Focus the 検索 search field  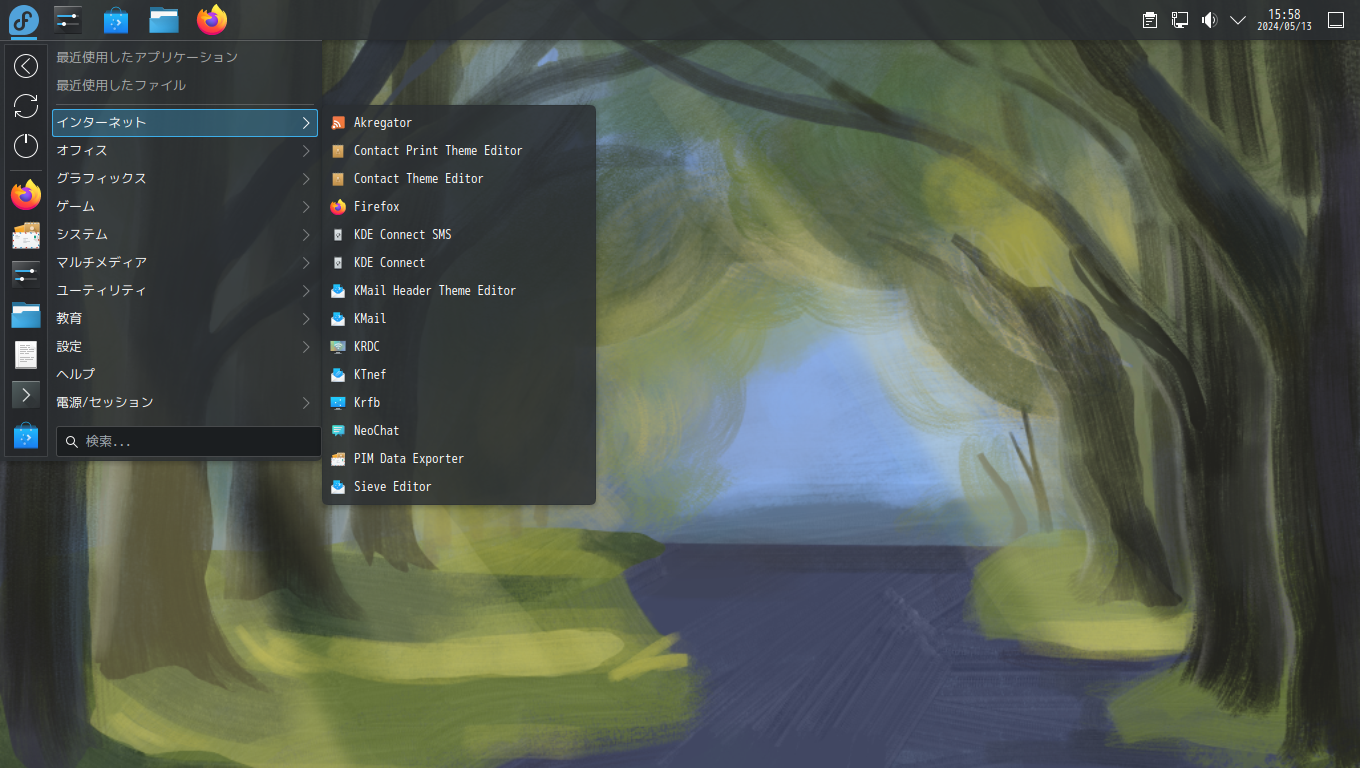(x=188, y=442)
